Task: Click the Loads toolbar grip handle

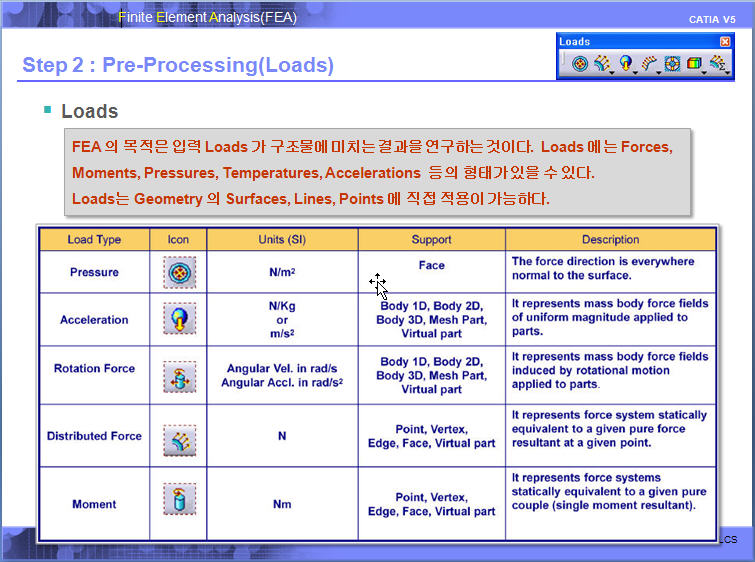Action: point(565,64)
